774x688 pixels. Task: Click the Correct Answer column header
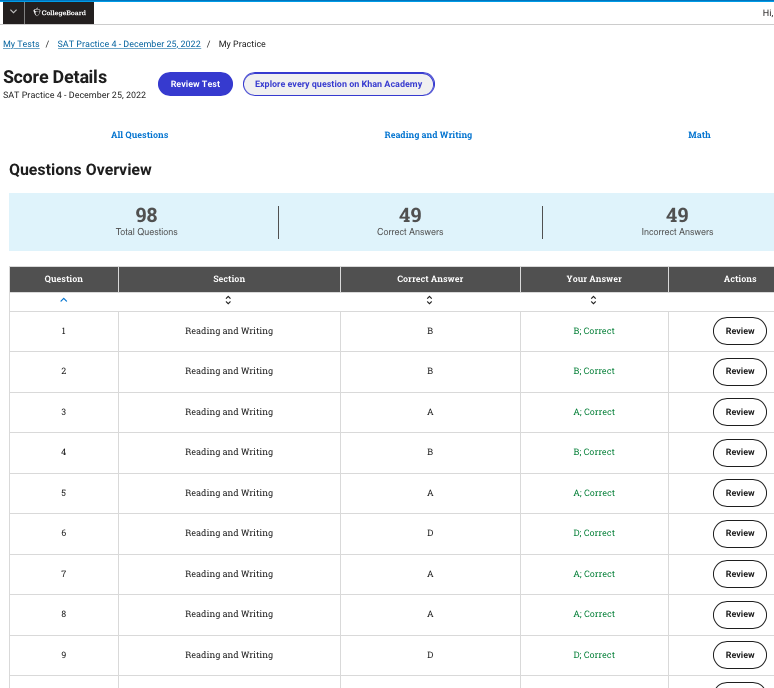coord(430,279)
